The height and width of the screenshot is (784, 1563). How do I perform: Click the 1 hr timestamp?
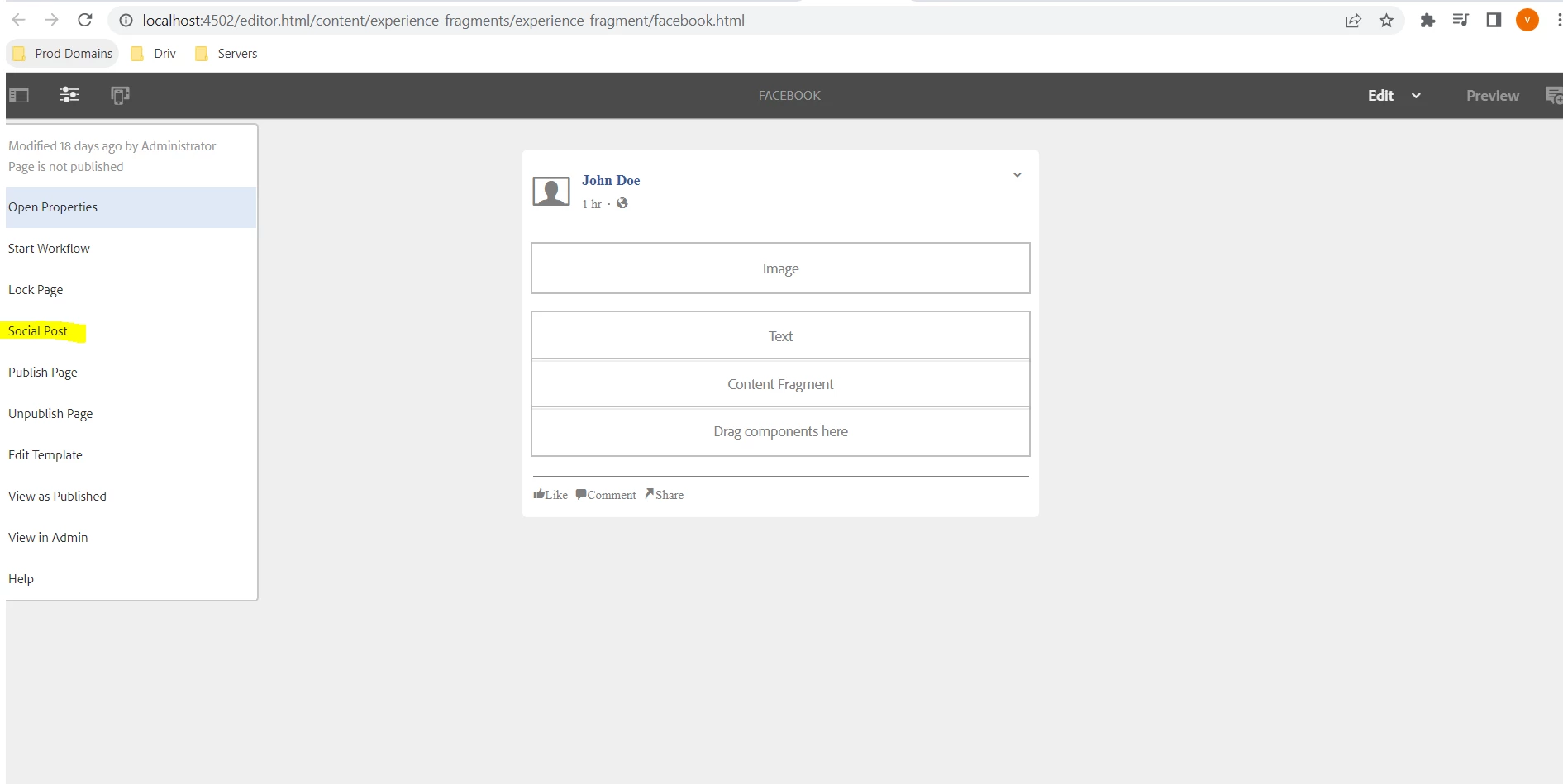[592, 204]
